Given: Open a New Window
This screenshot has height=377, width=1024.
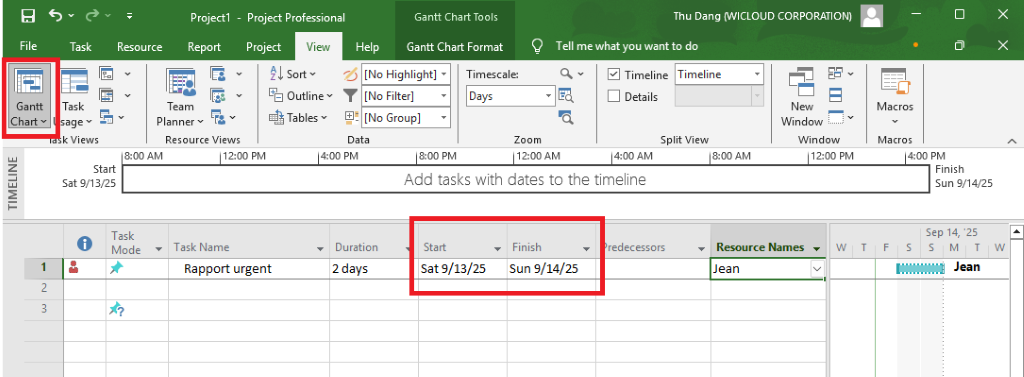Looking at the screenshot, I should pos(802,97).
